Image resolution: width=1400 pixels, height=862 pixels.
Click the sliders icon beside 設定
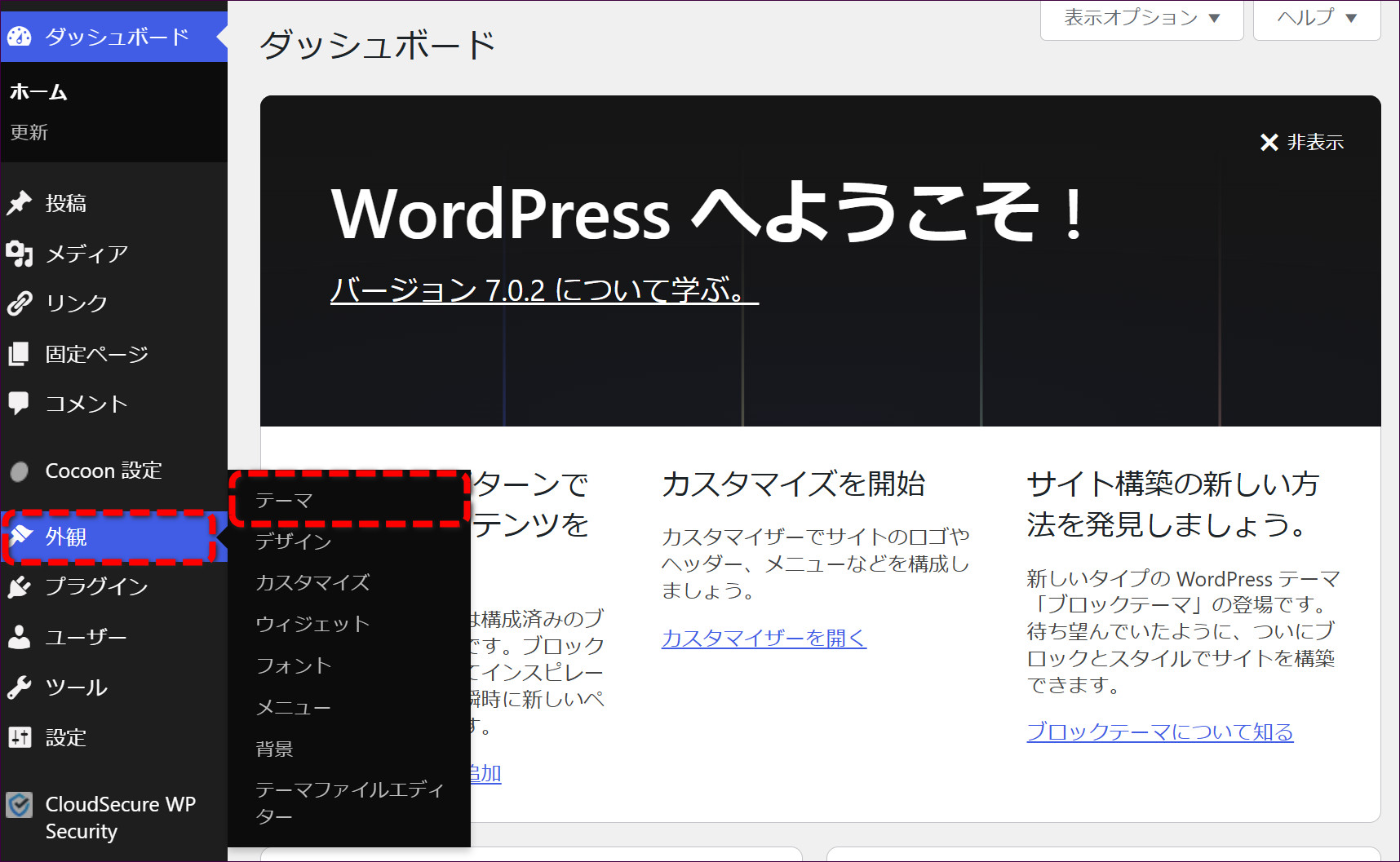coord(20,737)
